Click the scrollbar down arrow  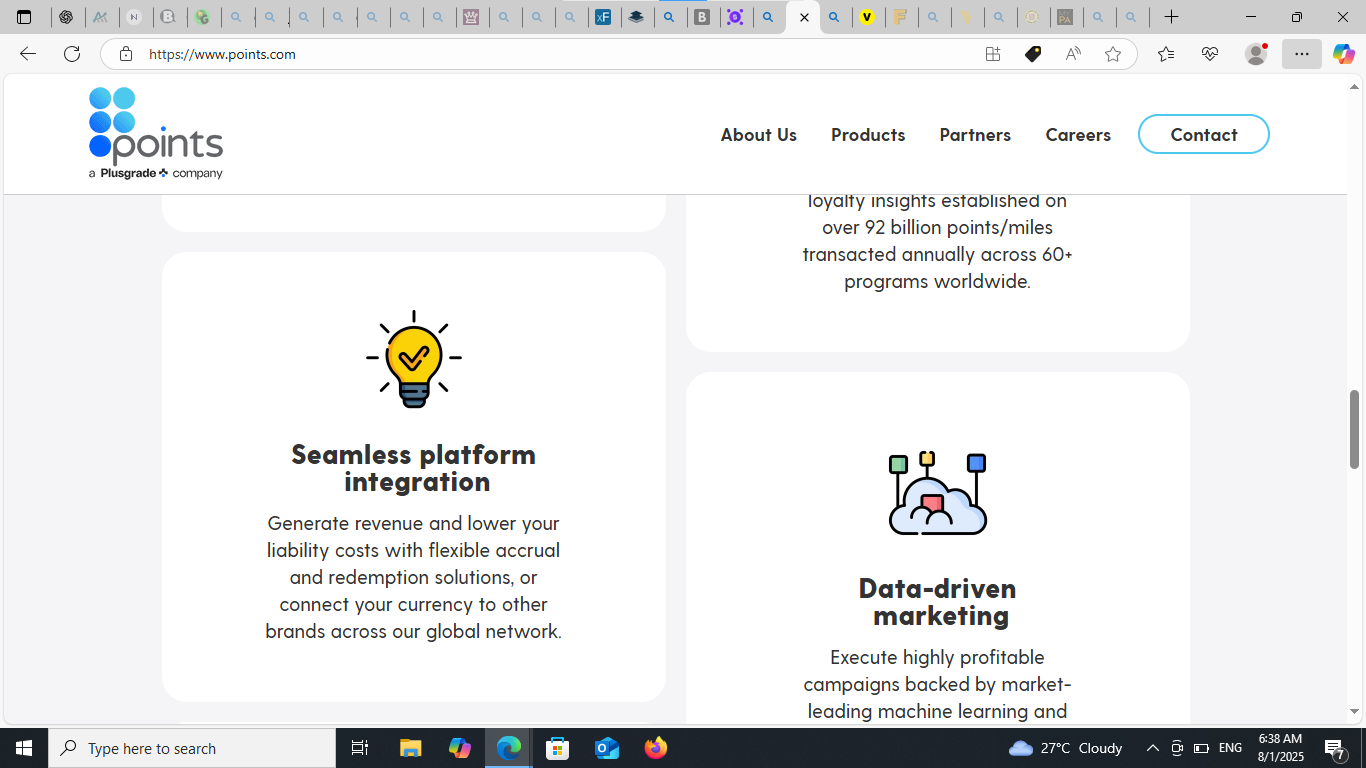[1355, 712]
